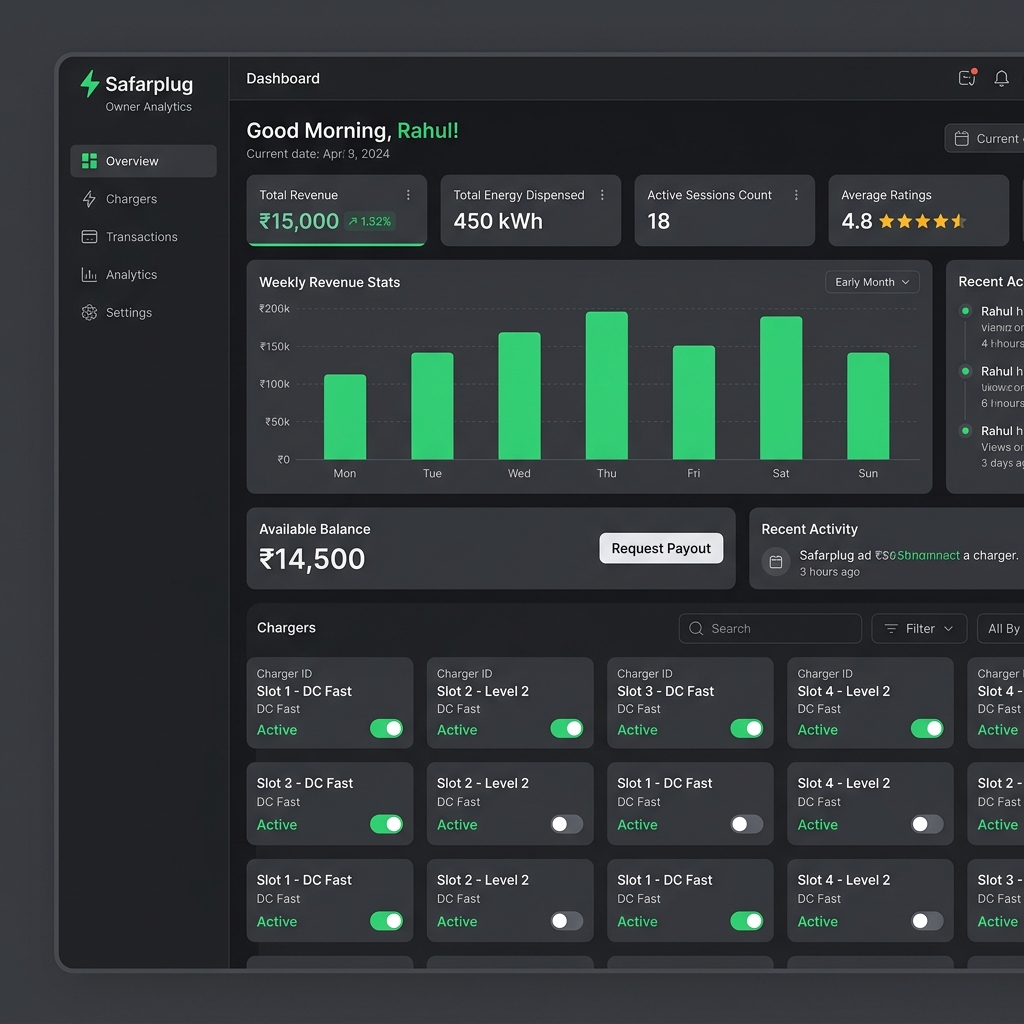
Task: Click the filter lines icon
Action: pos(891,628)
